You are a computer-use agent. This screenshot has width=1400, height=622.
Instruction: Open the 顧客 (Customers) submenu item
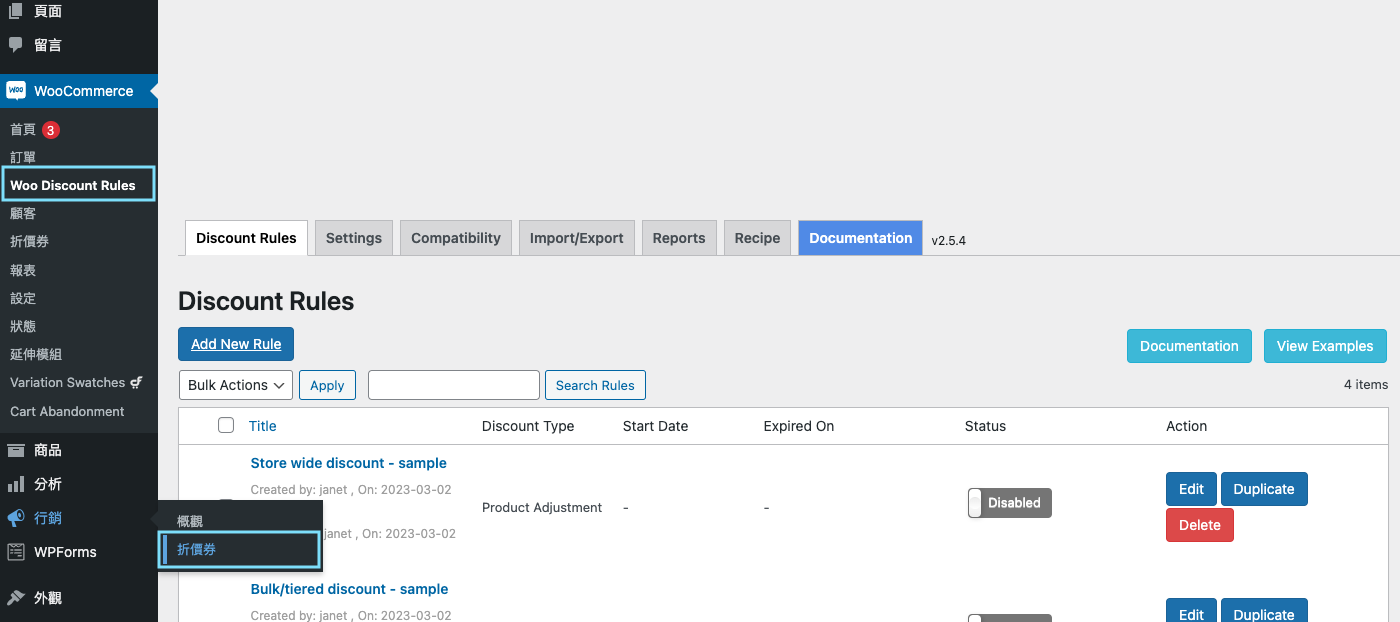23,213
